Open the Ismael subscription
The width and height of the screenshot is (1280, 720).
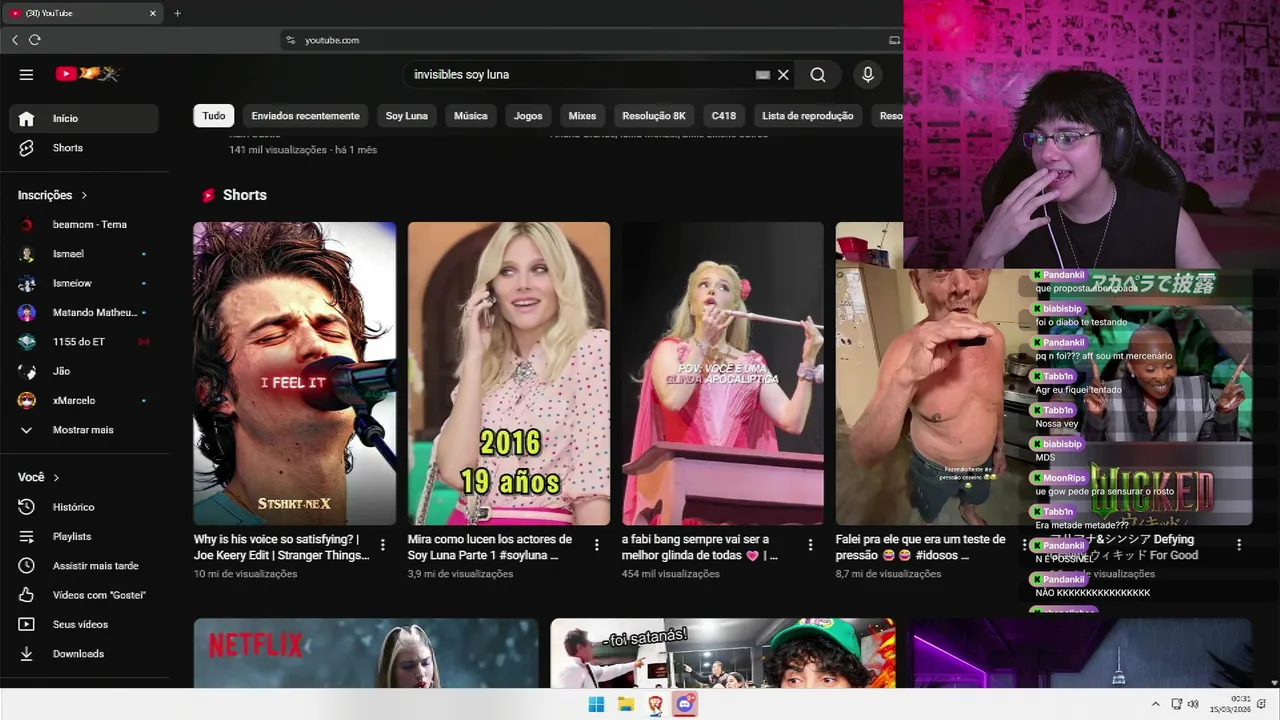point(84,254)
